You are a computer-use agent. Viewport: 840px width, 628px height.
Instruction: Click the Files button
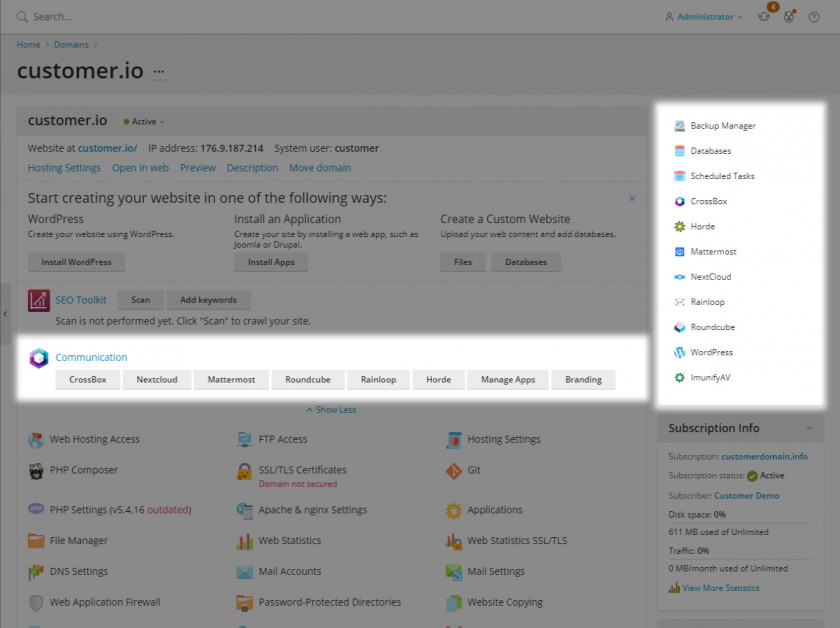(x=463, y=262)
